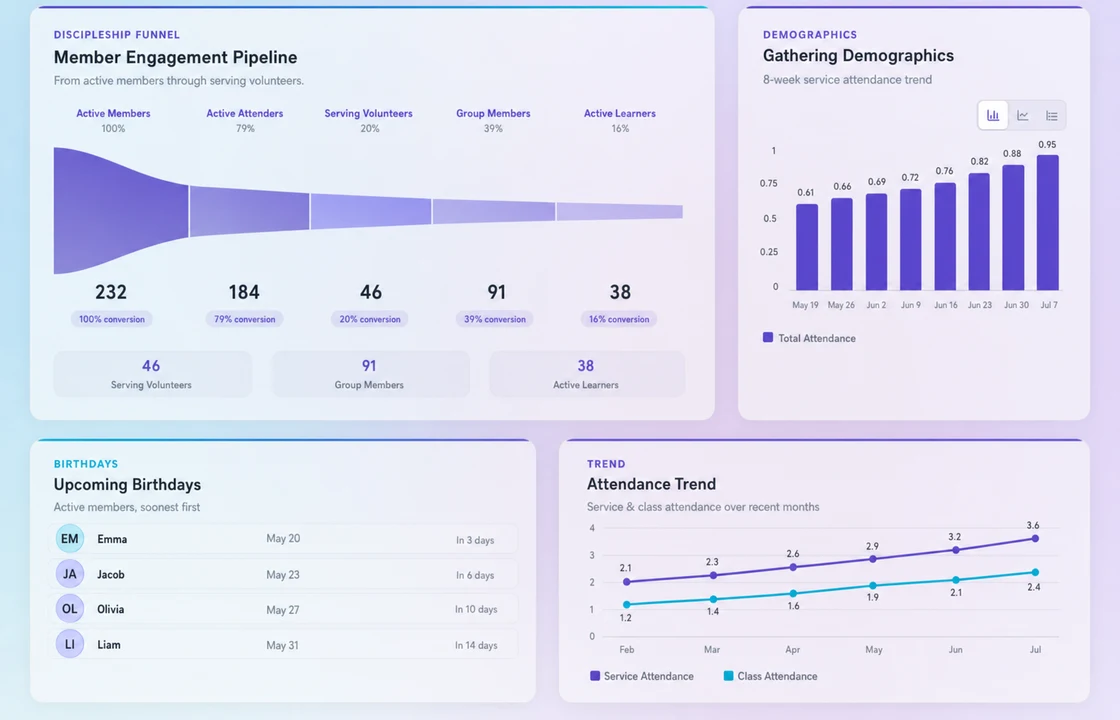Open Emma's birthday row name
Screen dimensions: 1120x720
[x=112, y=539]
